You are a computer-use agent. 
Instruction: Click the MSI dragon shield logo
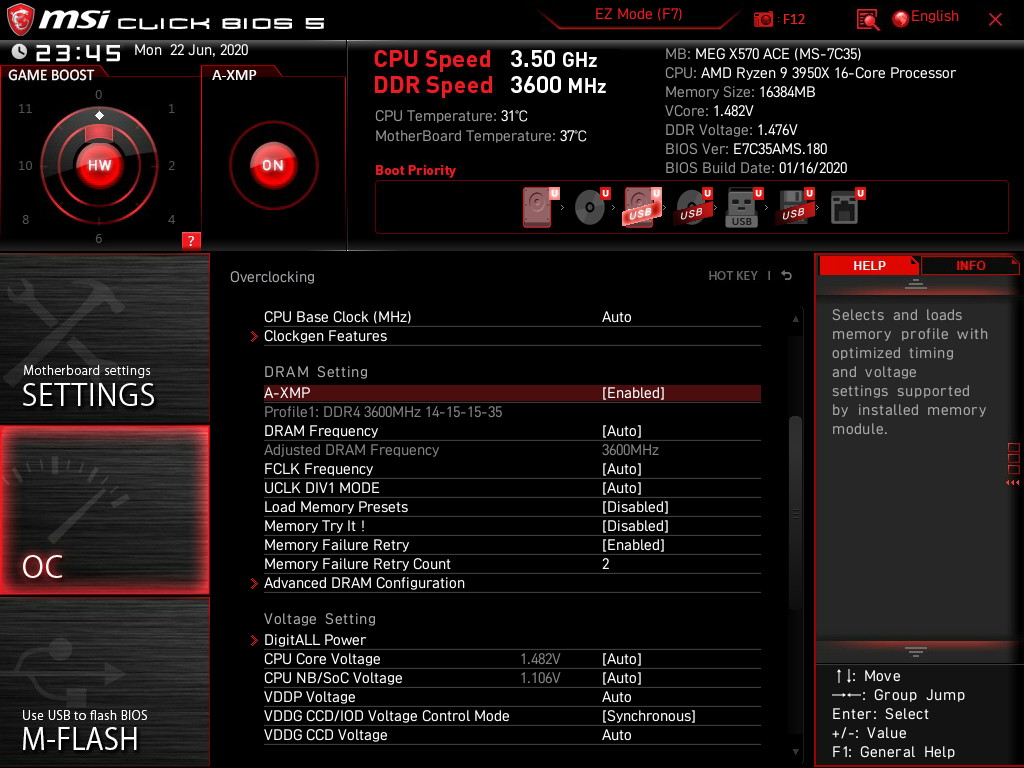click(x=20, y=20)
